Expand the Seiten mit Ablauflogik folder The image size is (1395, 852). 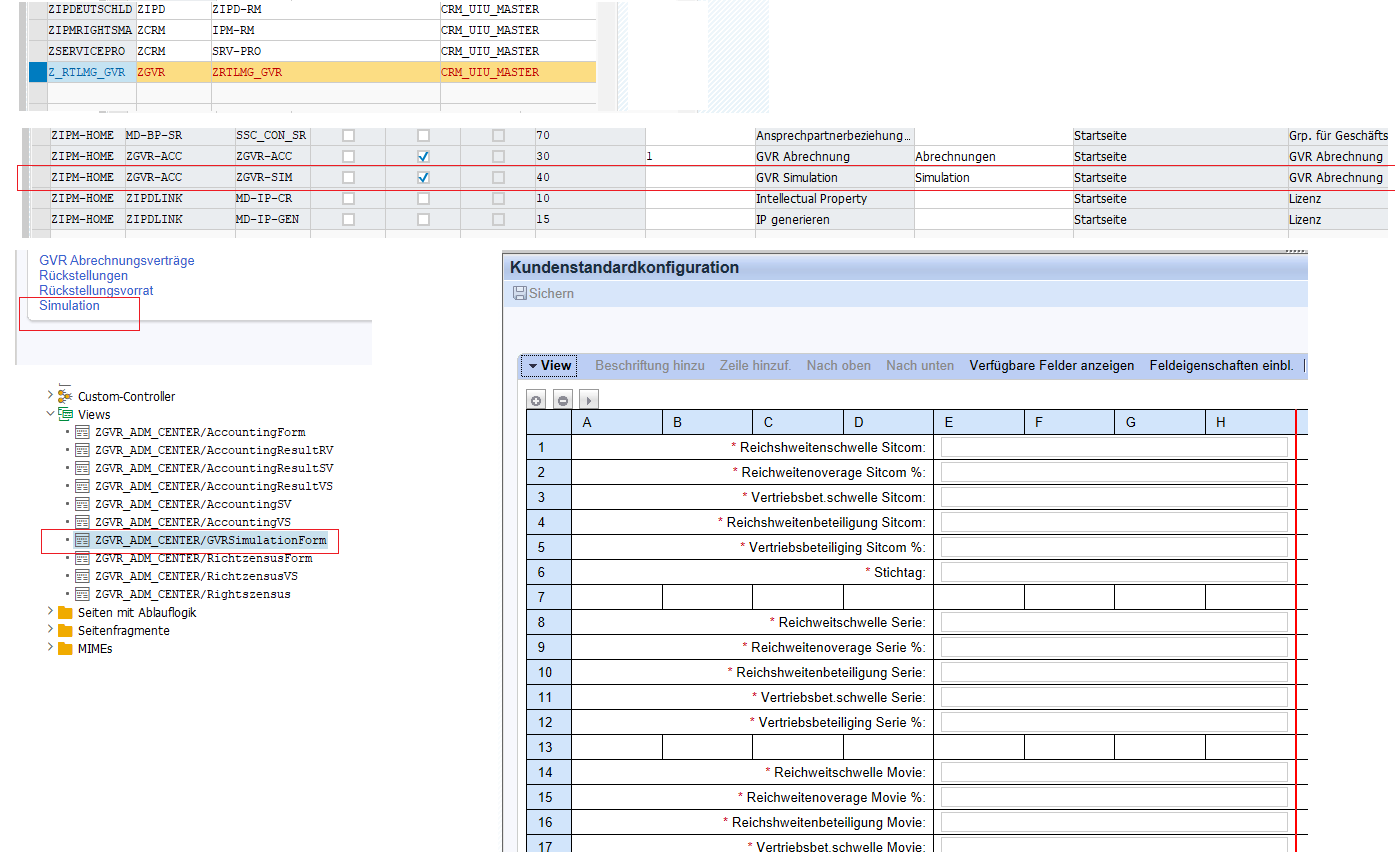pyautogui.click(x=51, y=612)
